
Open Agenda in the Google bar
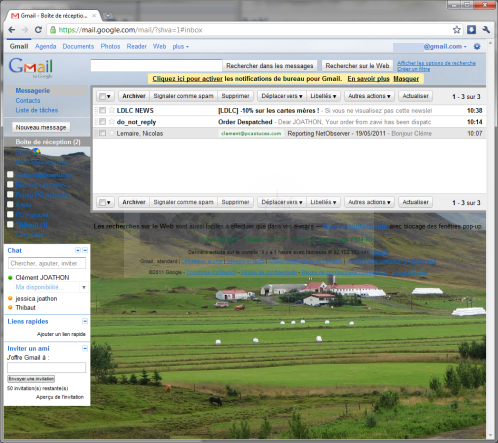pyautogui.click(x=46, y=46)
